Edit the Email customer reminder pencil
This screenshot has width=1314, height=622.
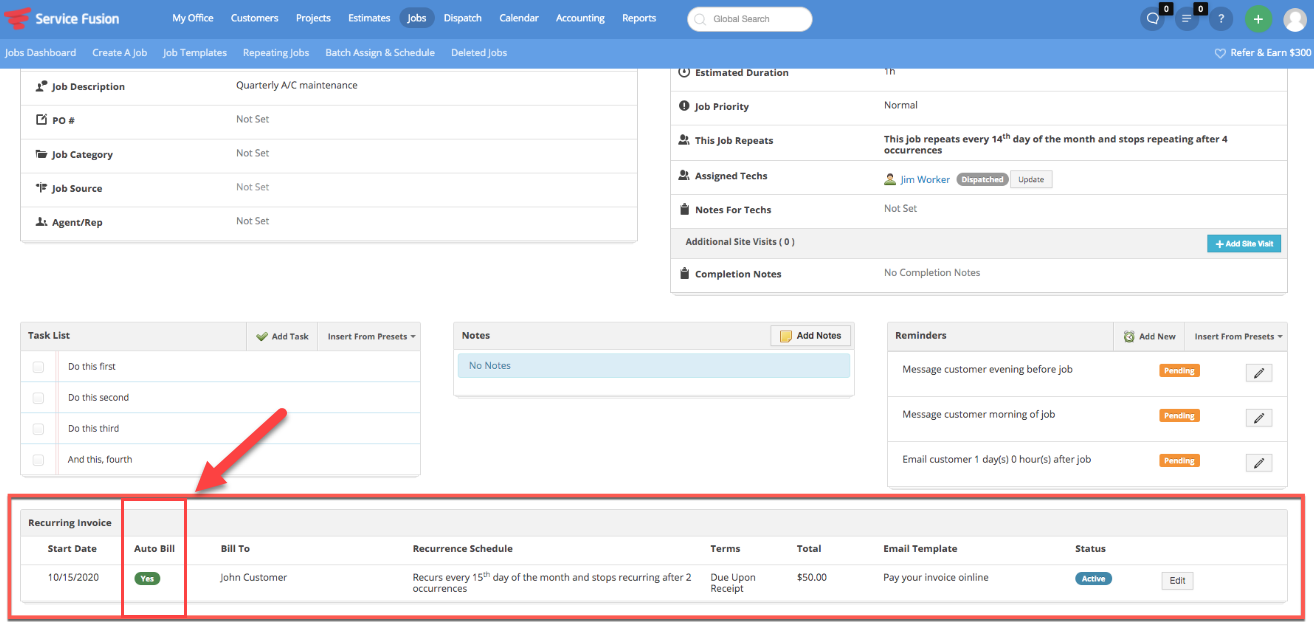tap(1259, 463)
